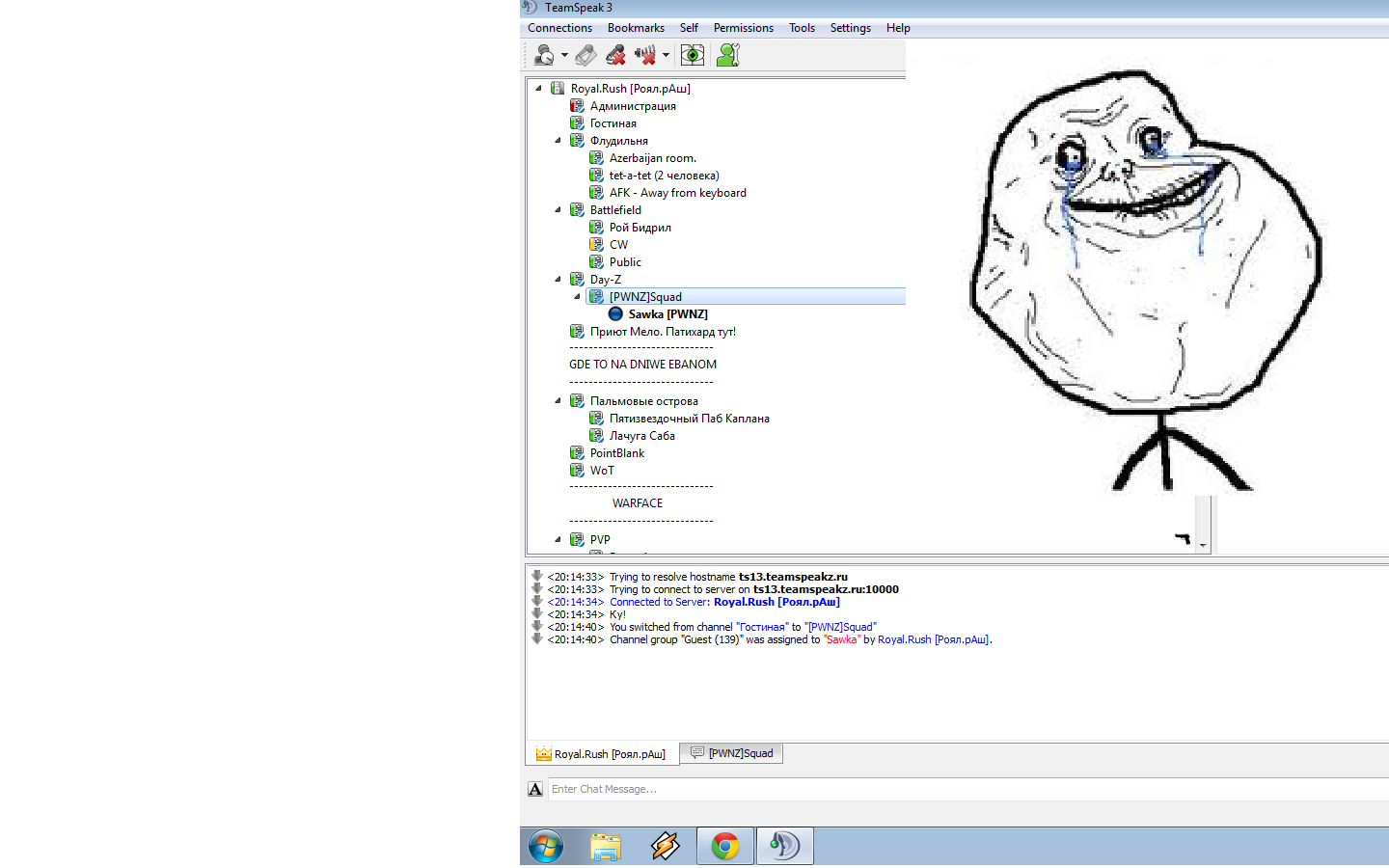Open Winamp from the taskbar
Screen dimensions: 1389x868
[666, 847]
